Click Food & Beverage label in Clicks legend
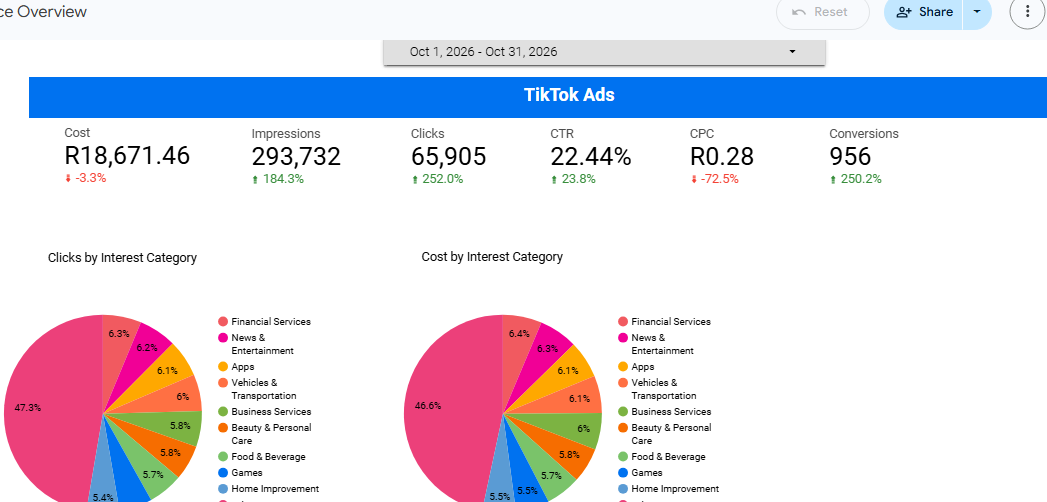This screenshot has width=1047, height=502. pos(268,457)
